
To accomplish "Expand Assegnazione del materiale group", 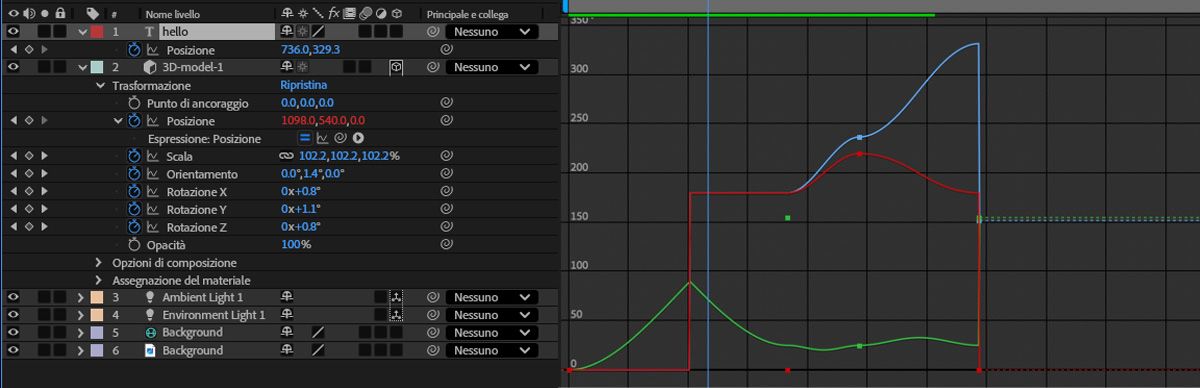I will pos(99,281).
